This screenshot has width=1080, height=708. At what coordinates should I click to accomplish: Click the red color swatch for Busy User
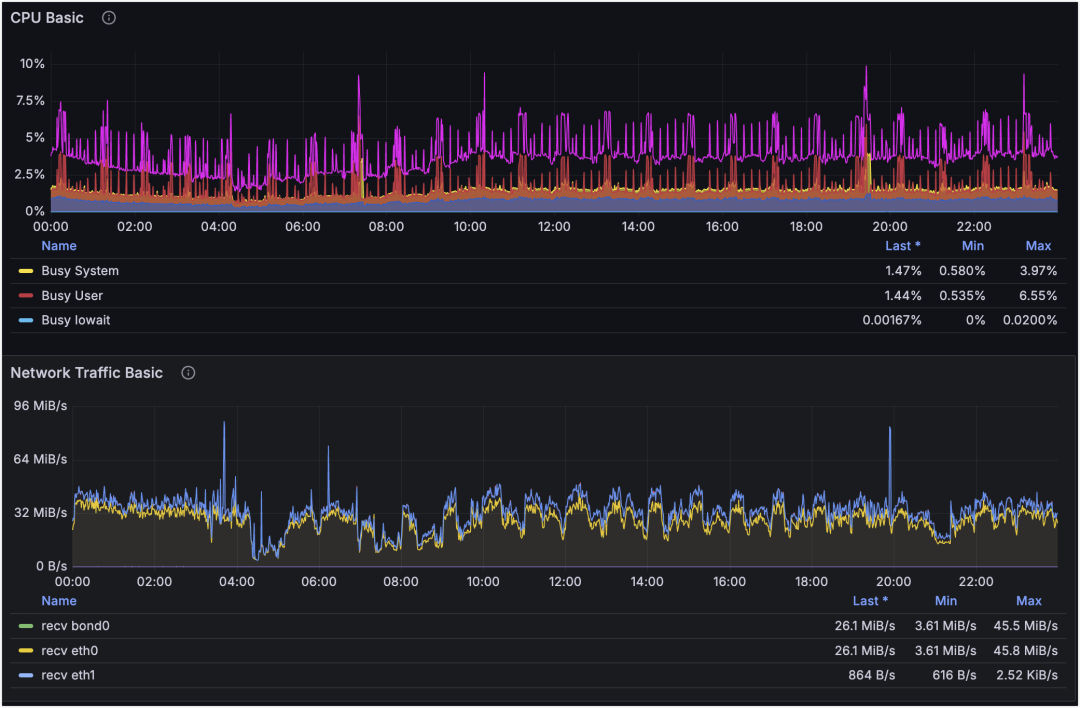pyautogui.click(x=26, y=296)
